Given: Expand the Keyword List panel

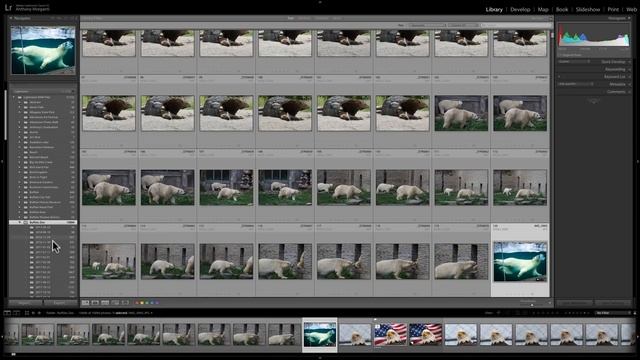Looking at the screenshot, I should 629,77.
